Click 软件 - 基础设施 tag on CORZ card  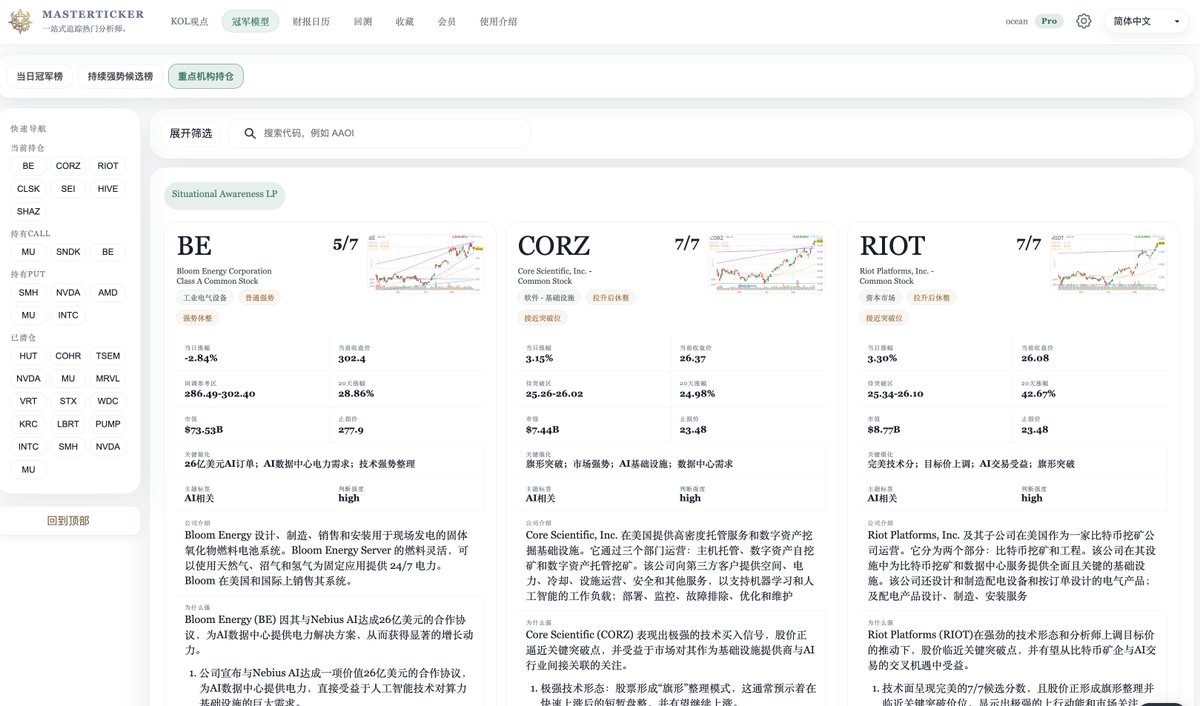click(549, 298)
